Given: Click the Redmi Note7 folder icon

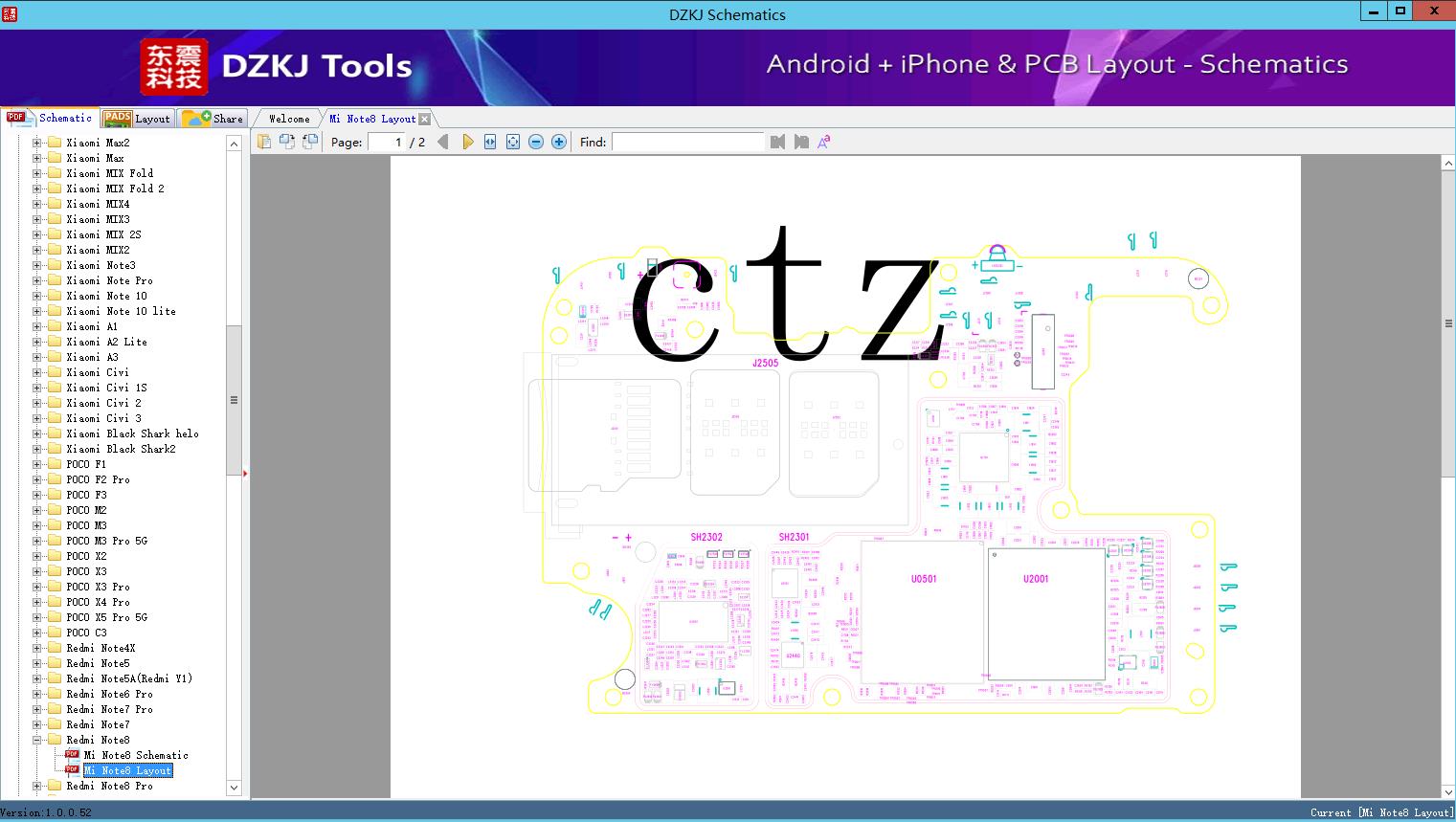Looking at the screenshot, I should tap(55, 724).
